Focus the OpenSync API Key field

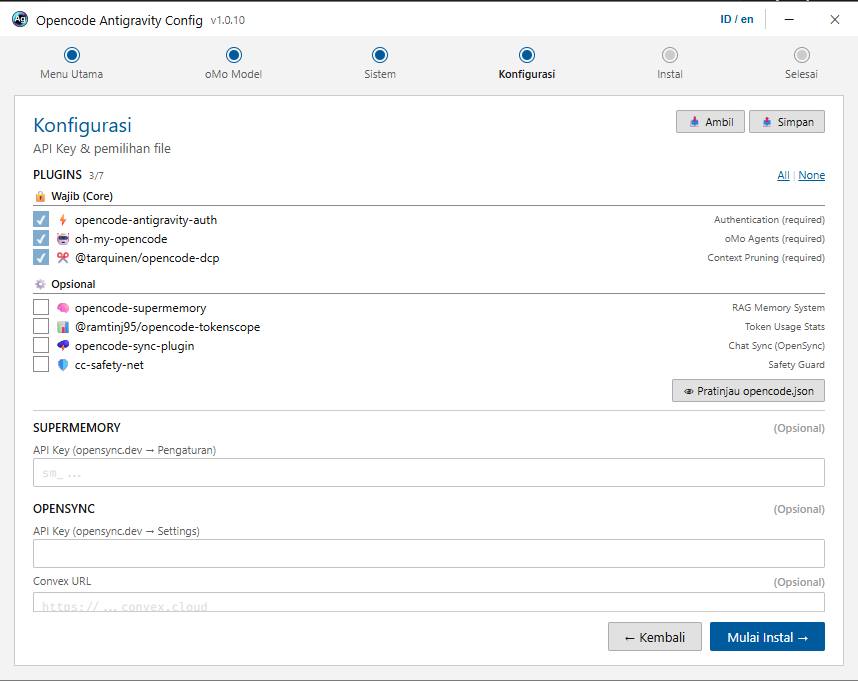coord(428,554)
